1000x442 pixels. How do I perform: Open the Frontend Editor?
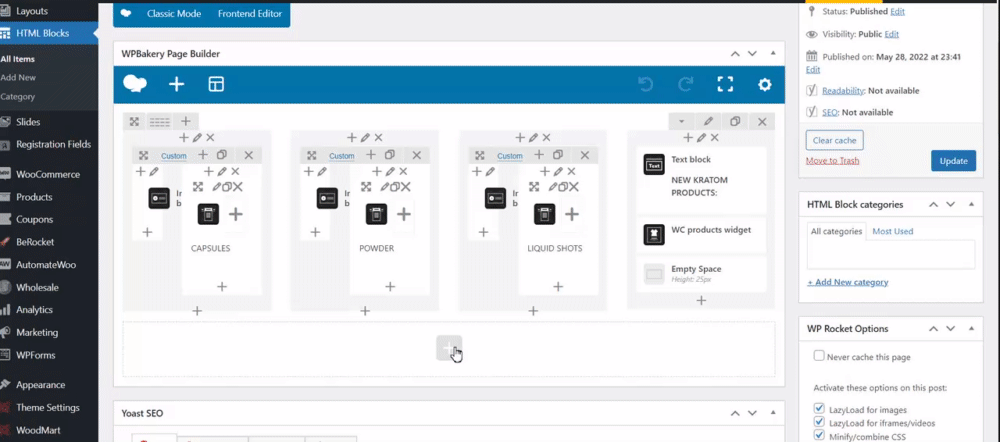point(250,13)
